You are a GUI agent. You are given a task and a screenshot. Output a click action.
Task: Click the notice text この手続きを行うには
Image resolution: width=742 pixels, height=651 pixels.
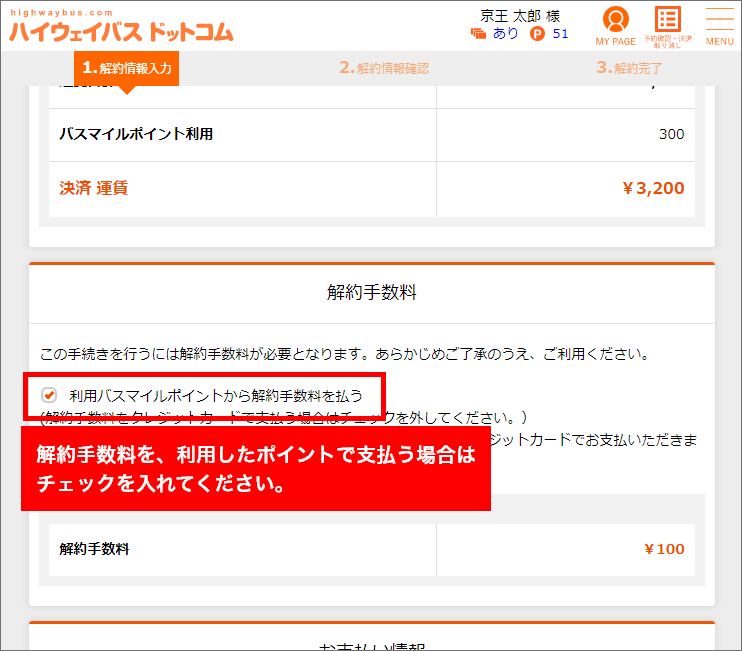tap(344, 353)
